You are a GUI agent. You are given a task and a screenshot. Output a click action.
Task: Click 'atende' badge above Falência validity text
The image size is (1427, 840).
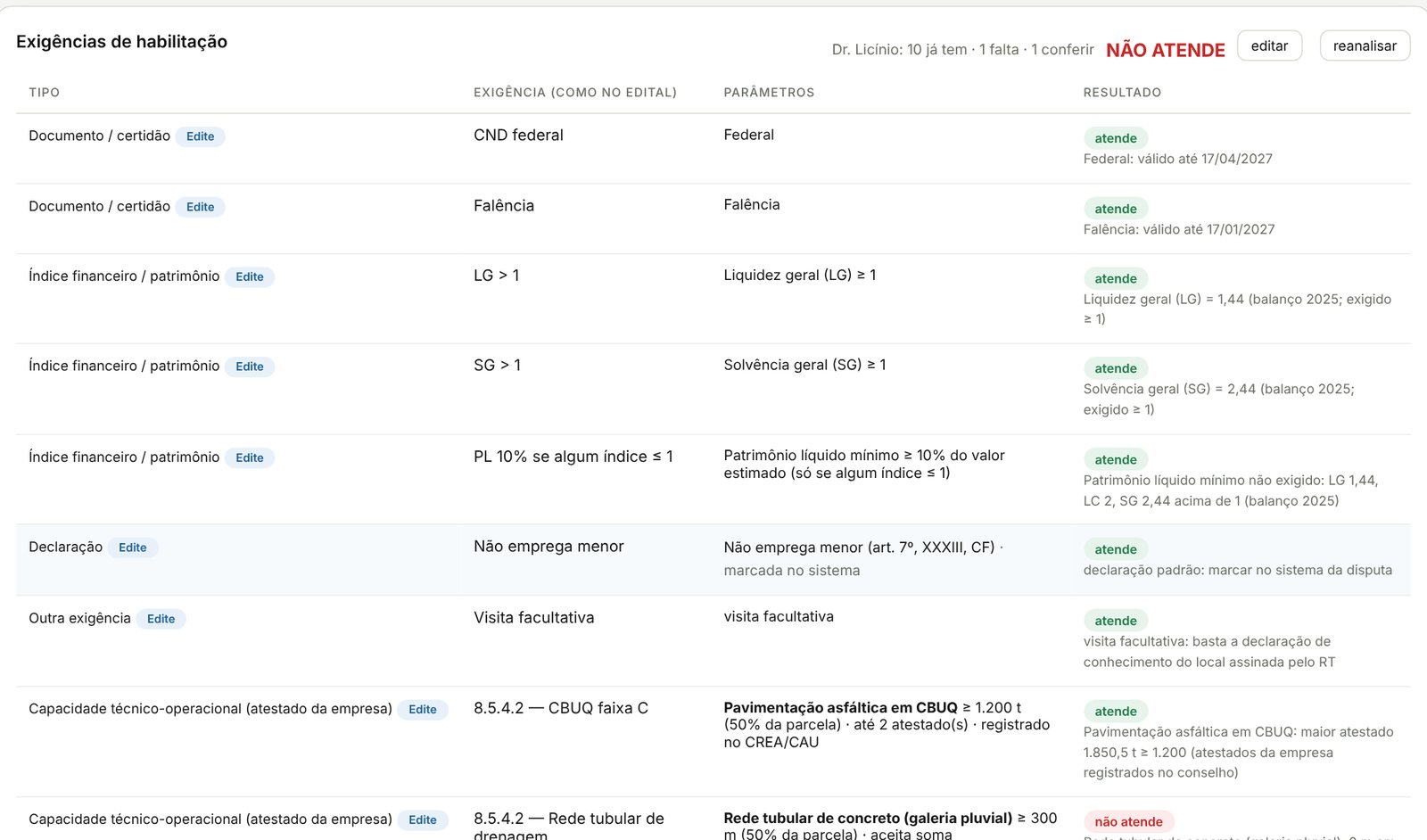click(x=1116, y=209)
